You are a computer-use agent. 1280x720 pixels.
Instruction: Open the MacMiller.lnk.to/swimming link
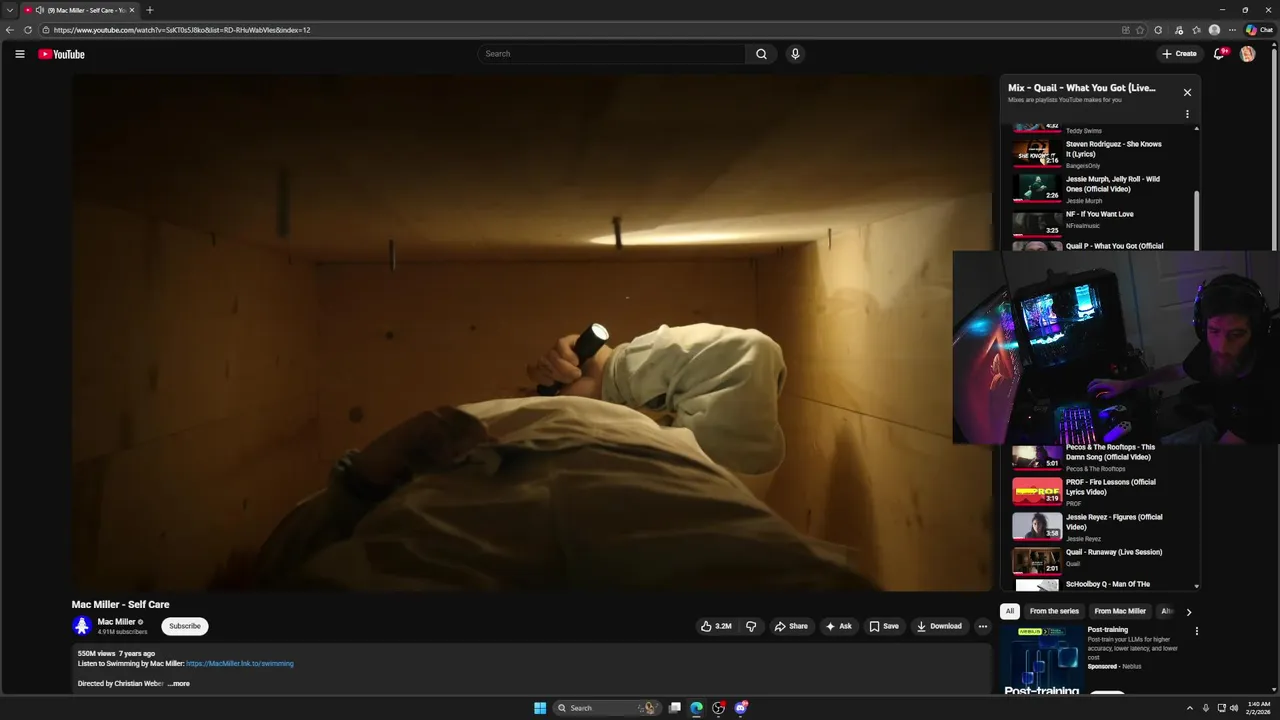pyautogui.click(x=240, y=663)
